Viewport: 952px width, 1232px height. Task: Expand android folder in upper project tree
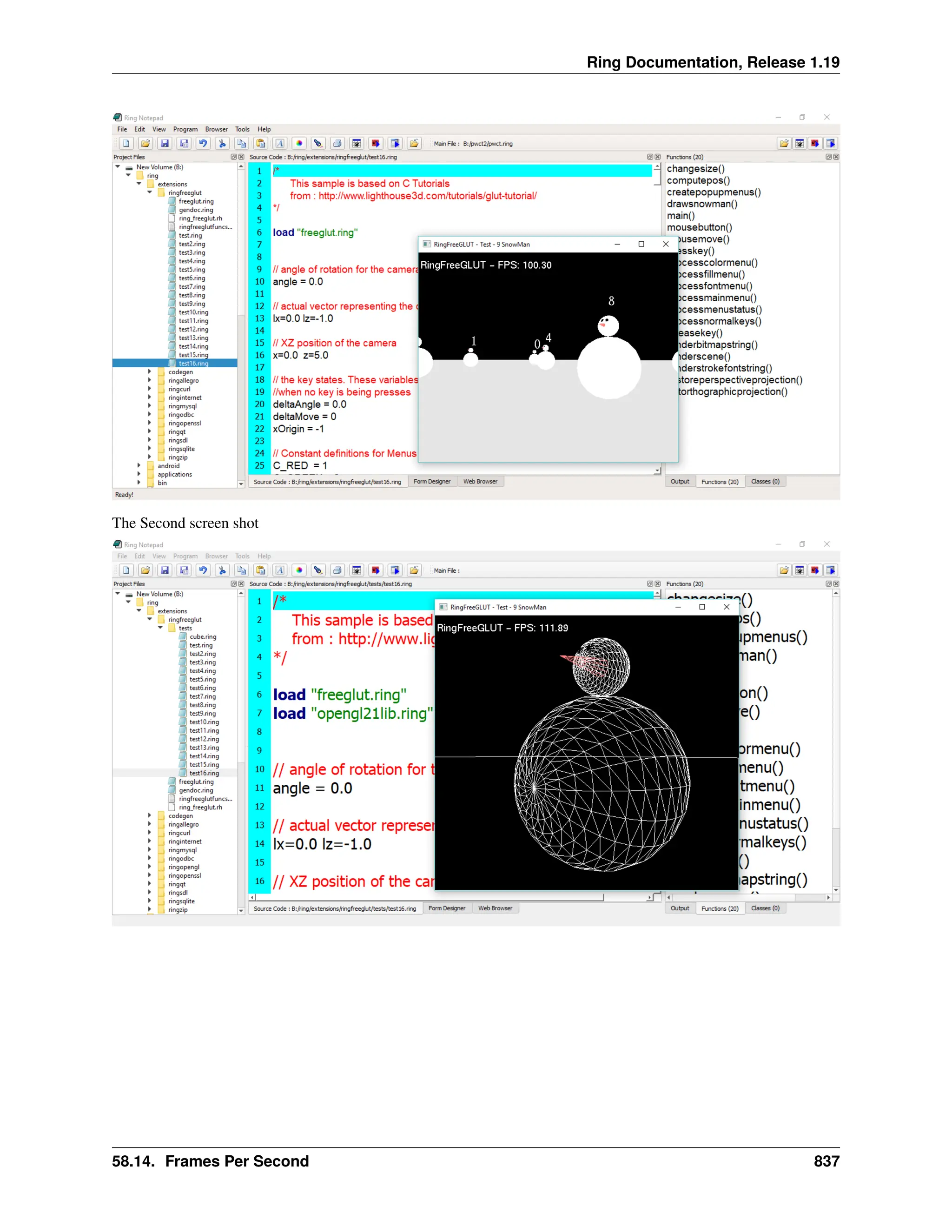(x=139, y=465)
